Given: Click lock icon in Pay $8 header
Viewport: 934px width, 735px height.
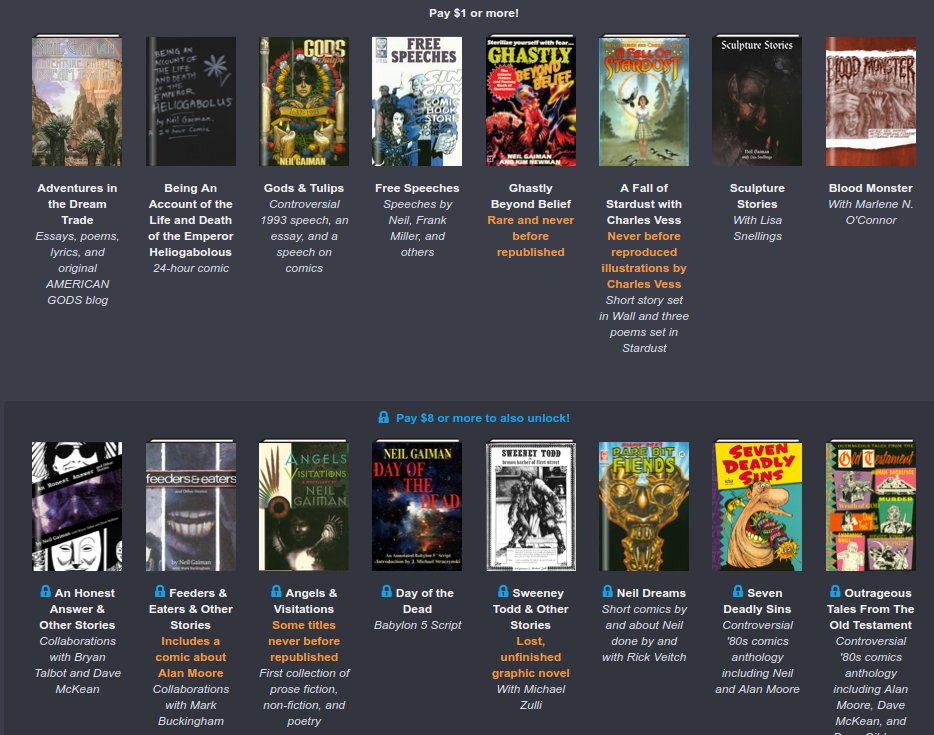Looking at the screenshot, I should coord(384,418).
